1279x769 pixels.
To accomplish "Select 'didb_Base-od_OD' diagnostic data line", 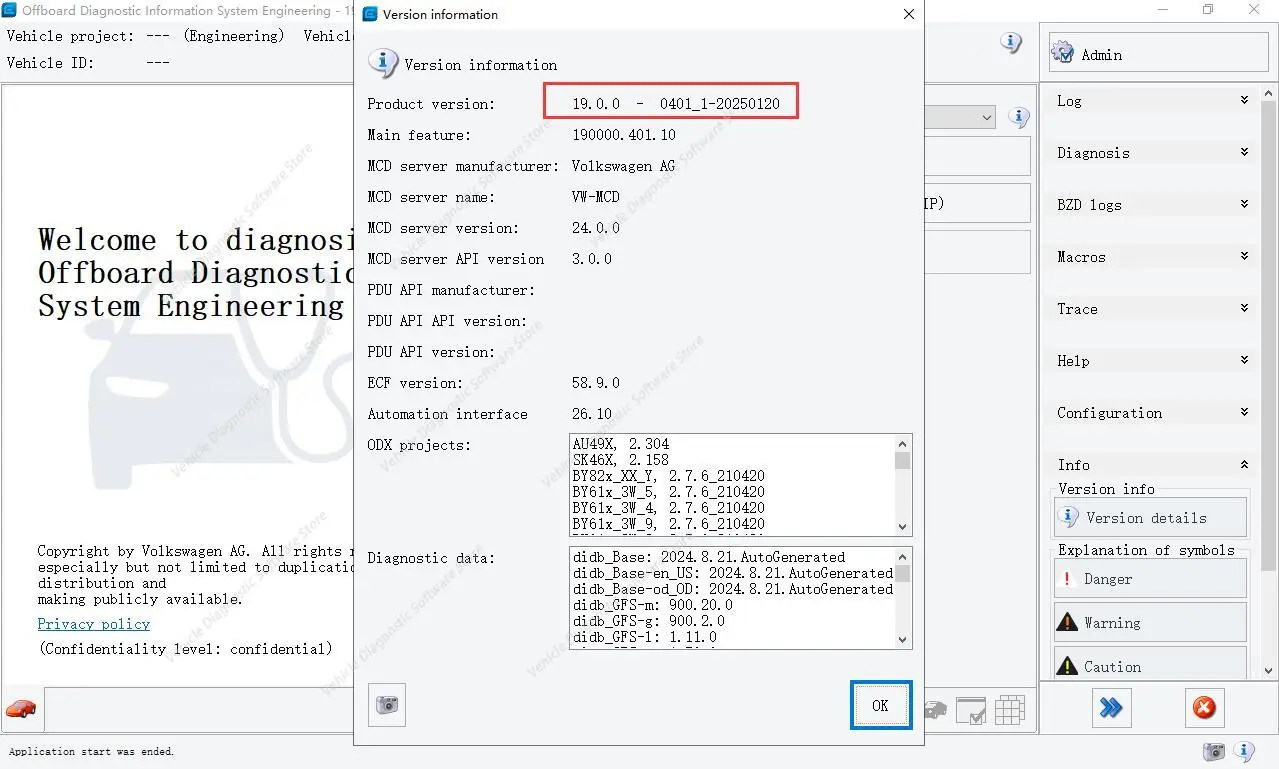I will pos(733,589).
